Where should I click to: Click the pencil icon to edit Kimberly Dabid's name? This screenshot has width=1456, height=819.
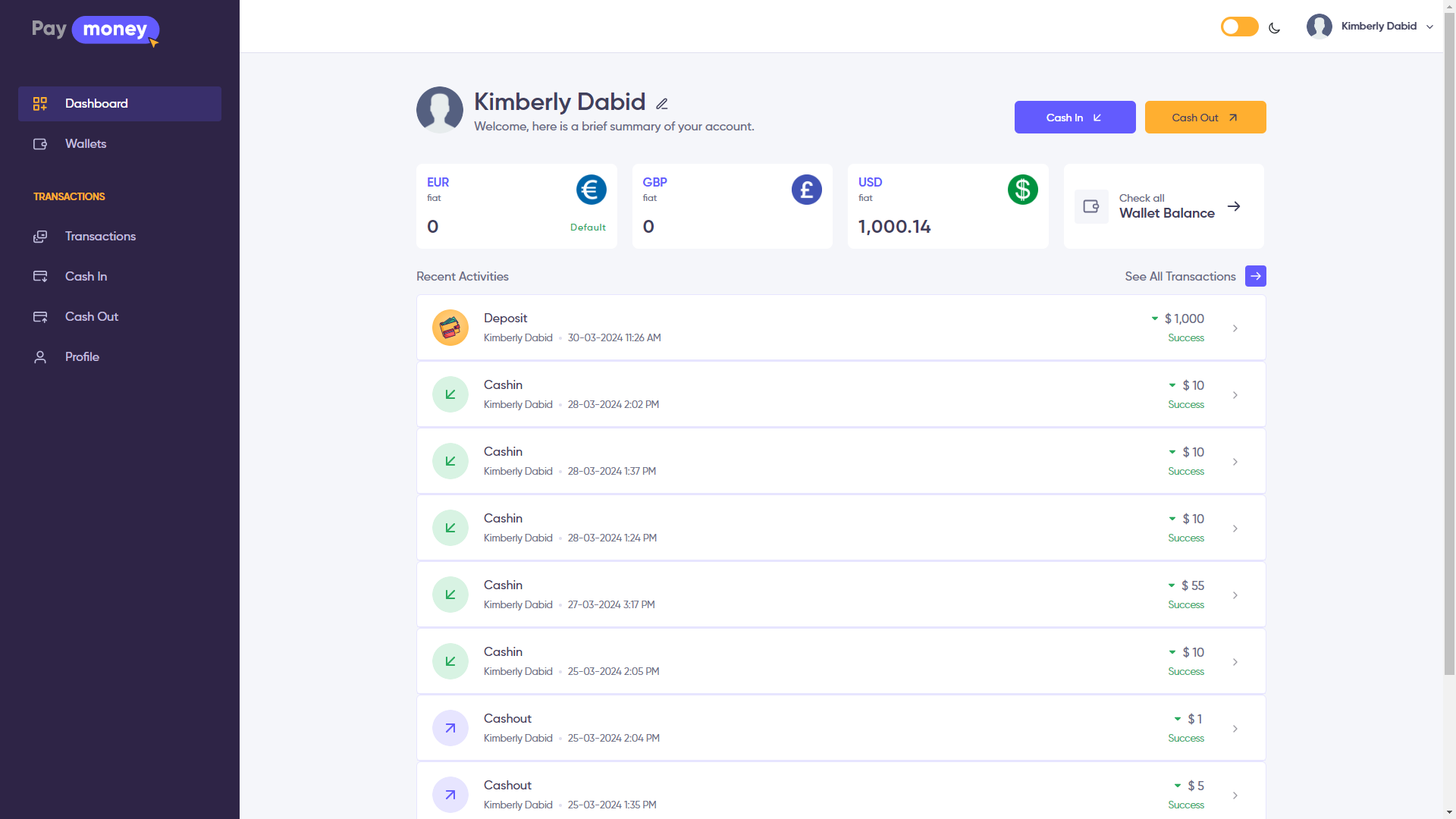pyautogui.click(x=662, y=103)
